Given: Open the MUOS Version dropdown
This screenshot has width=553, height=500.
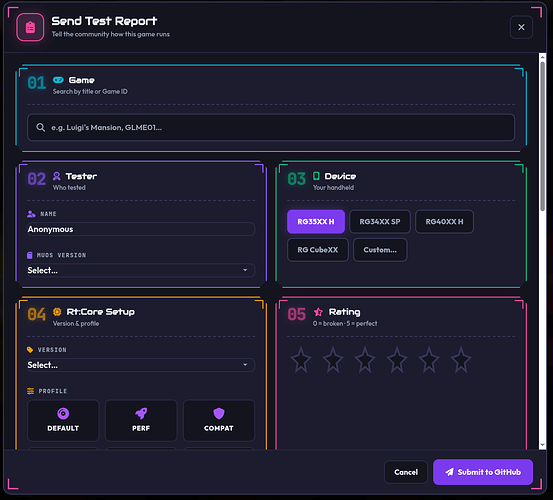Looking at the screenshot, I should click(141, 270).
